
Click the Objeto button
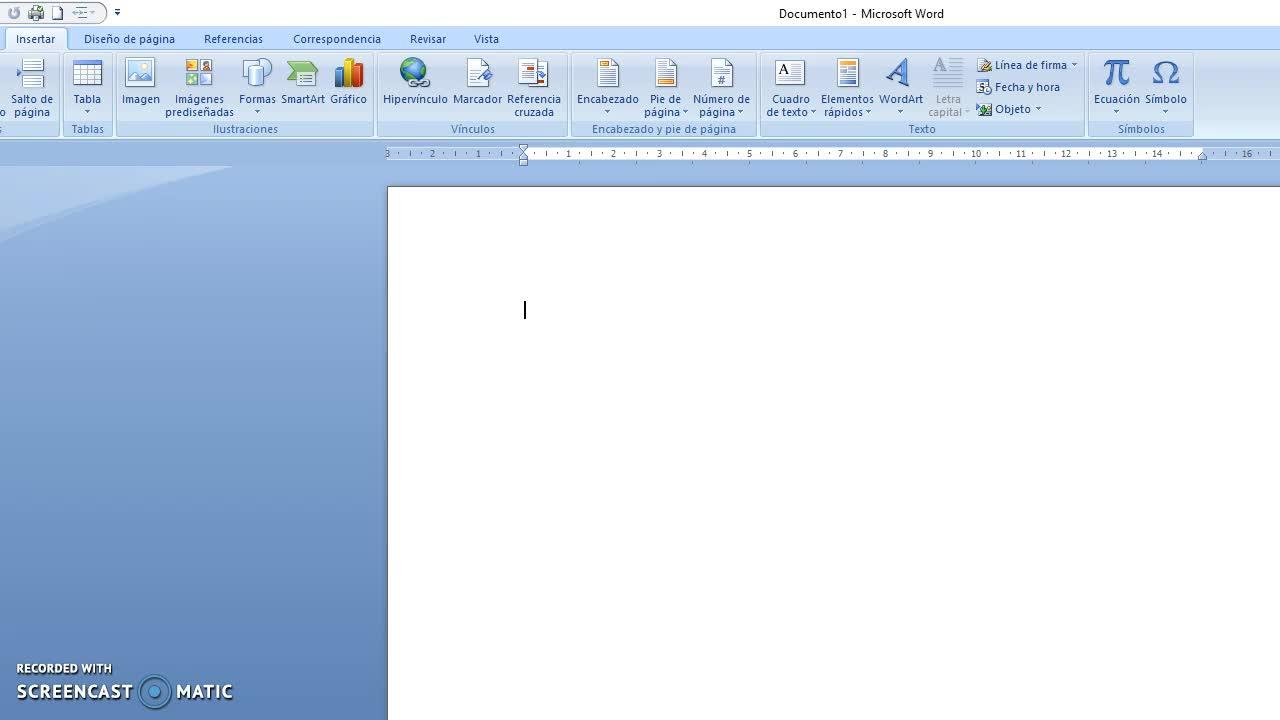[1004, 109]
